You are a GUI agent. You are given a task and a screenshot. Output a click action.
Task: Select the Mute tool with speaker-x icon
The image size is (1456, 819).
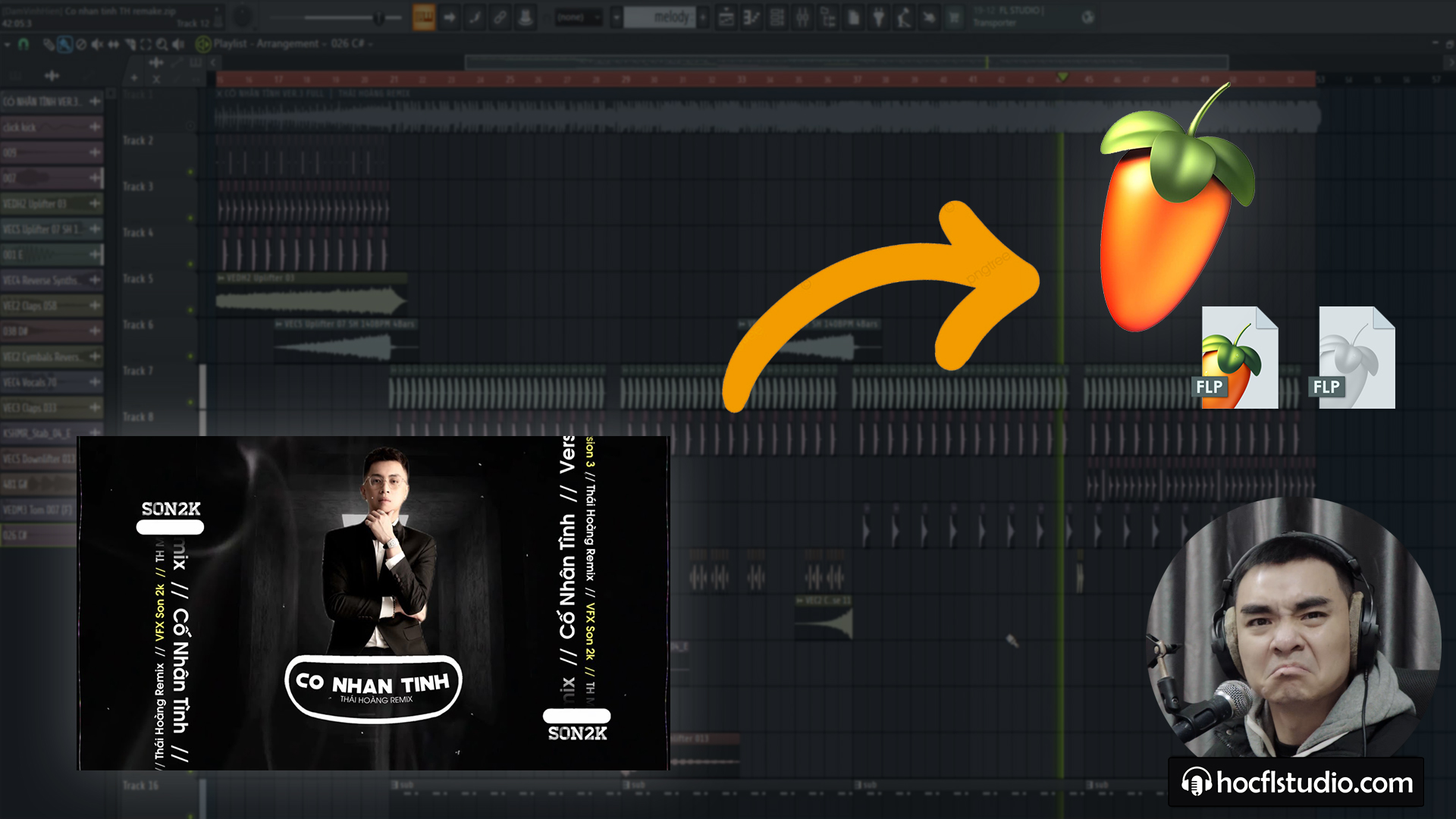point(97,45)
